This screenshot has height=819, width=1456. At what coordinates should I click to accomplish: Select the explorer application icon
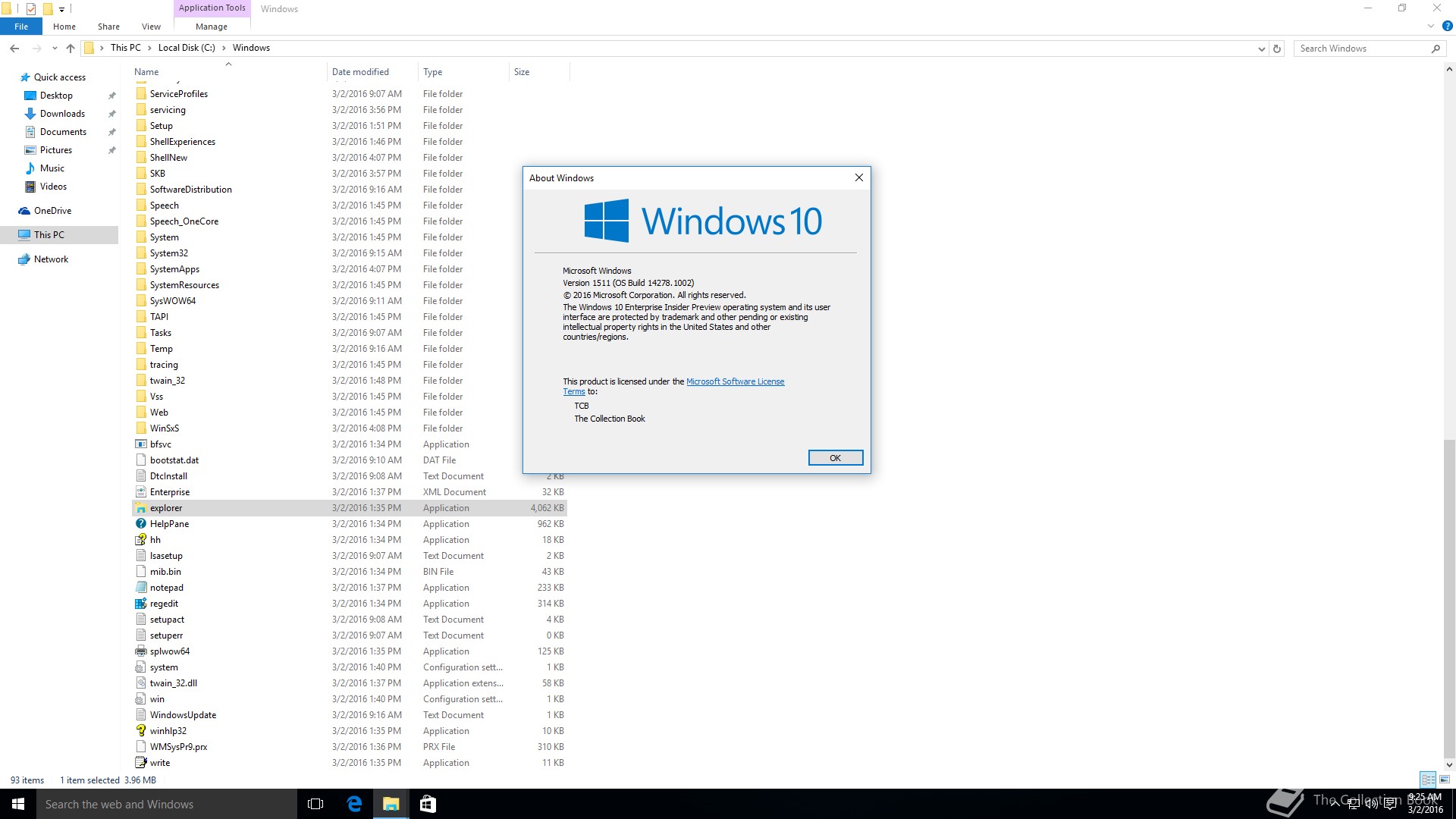(140, 508)
